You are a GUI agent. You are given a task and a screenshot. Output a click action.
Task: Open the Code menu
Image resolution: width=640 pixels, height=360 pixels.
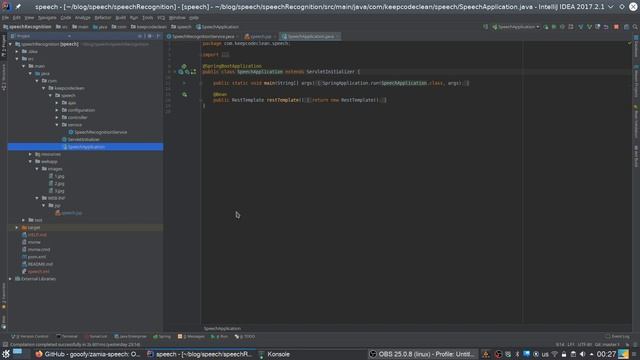66,18
